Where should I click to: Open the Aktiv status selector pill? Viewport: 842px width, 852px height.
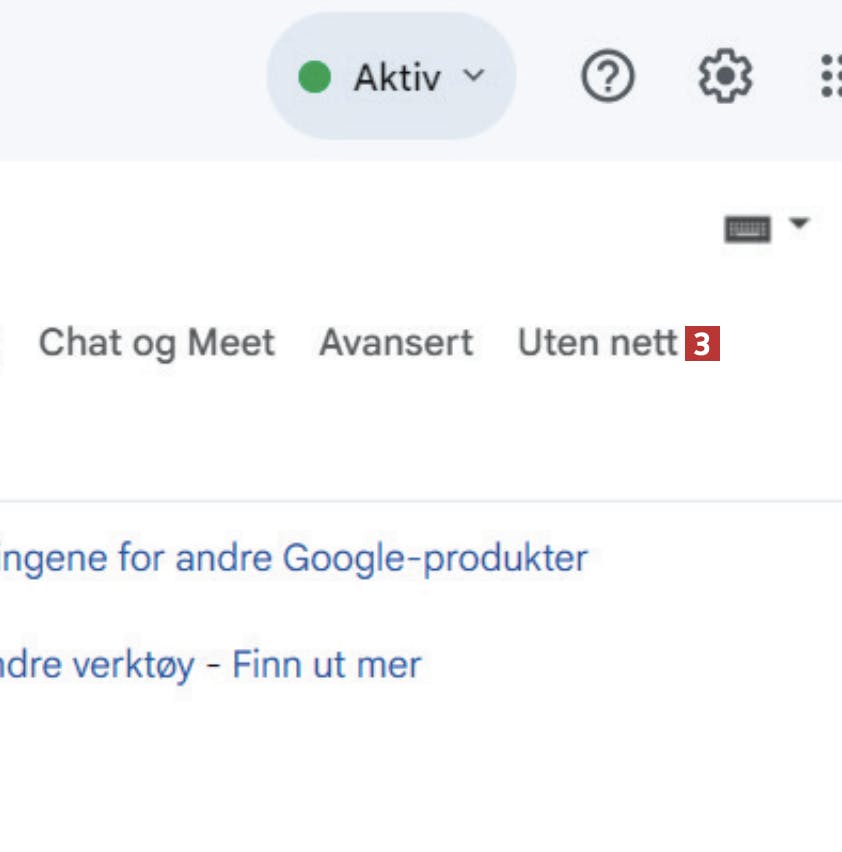click(x=391, y=77)
